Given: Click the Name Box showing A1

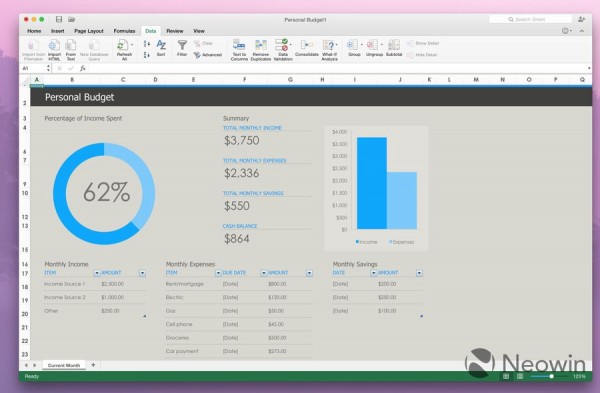Looking at the screenshot, I should click(33, 68).
